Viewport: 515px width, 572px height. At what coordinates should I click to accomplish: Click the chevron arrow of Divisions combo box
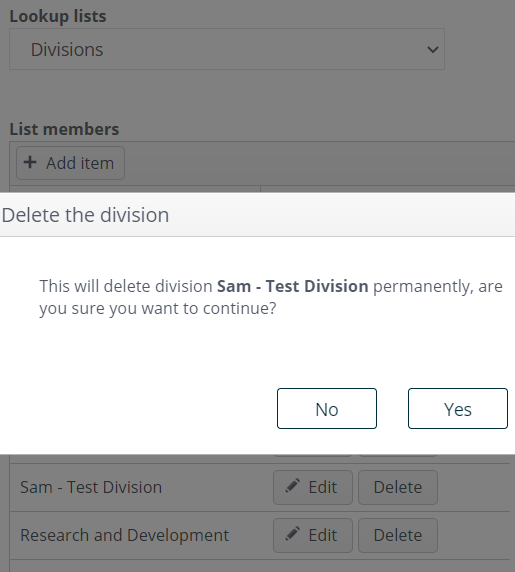pyautogui.click(x=433, y=49)
